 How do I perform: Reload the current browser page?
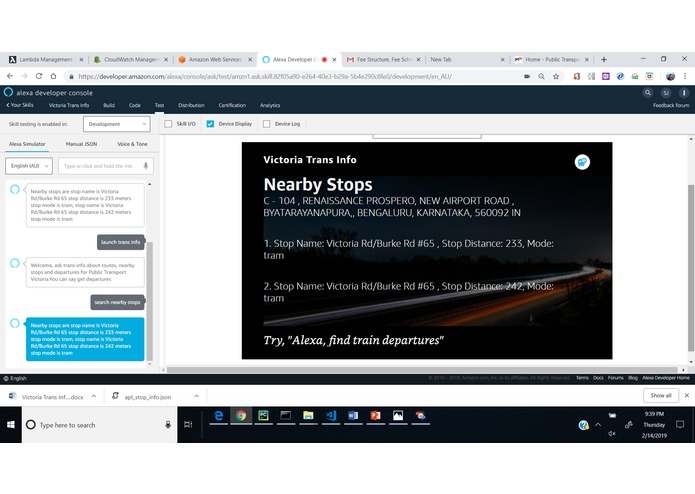[39, 76]
